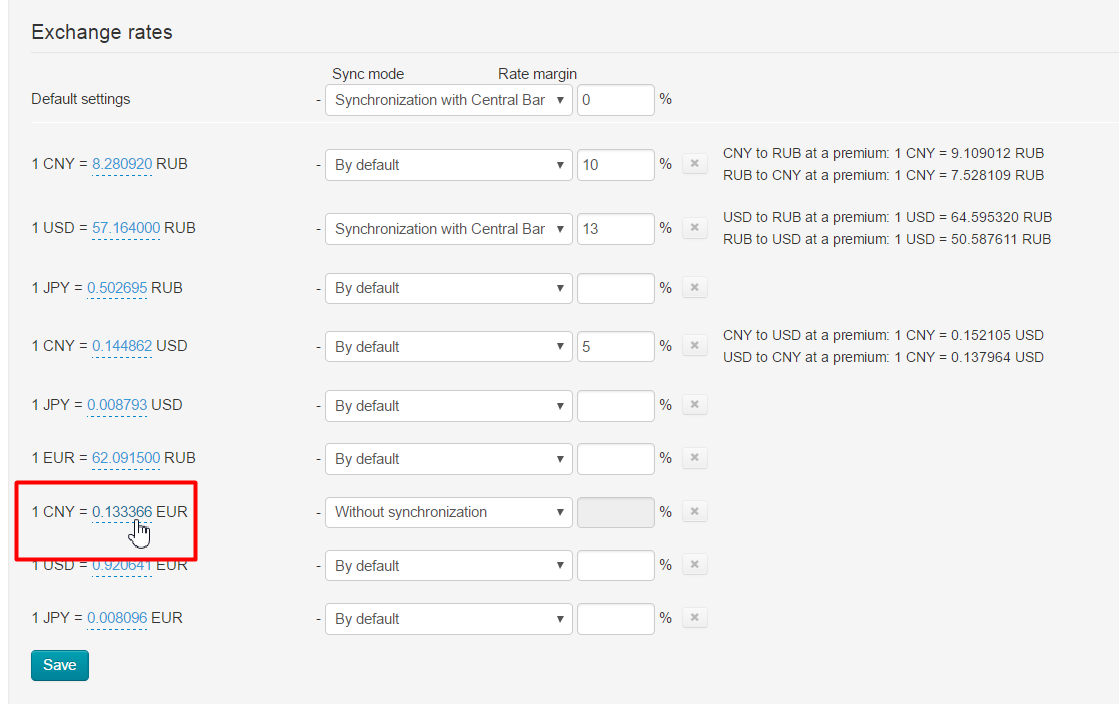Image resolution: width=1119 pixels, height=704 pixels.
Task: Expand 'Without synchronization' dropdown for CNY to EUR
Action: (448, 512)
